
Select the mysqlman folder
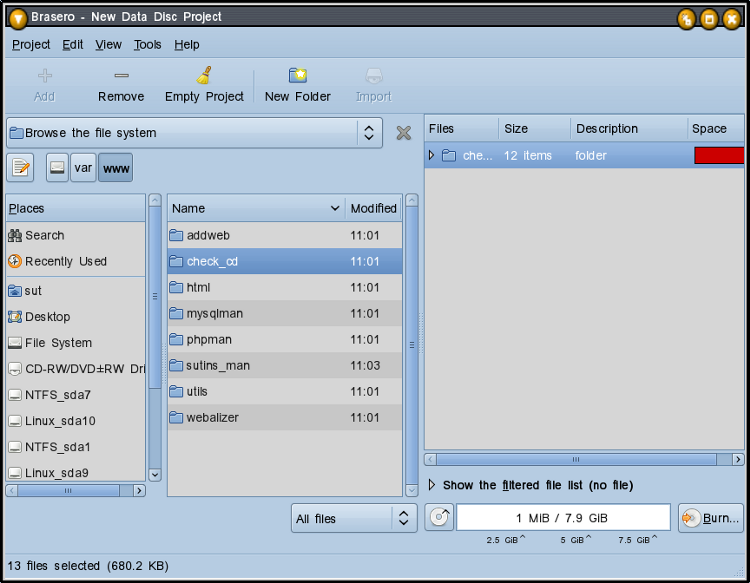[285, 313]
